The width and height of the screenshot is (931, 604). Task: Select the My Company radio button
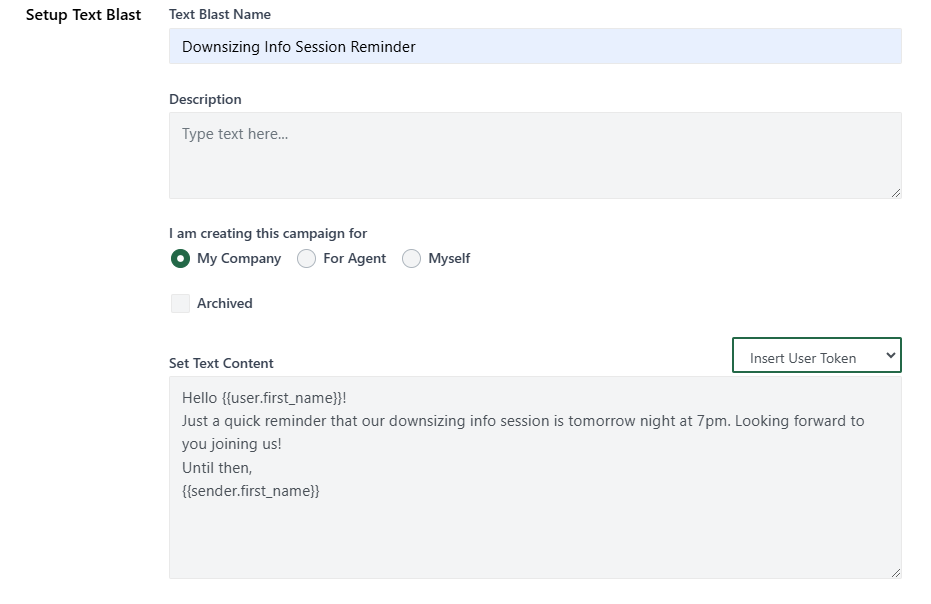[181, 258]
